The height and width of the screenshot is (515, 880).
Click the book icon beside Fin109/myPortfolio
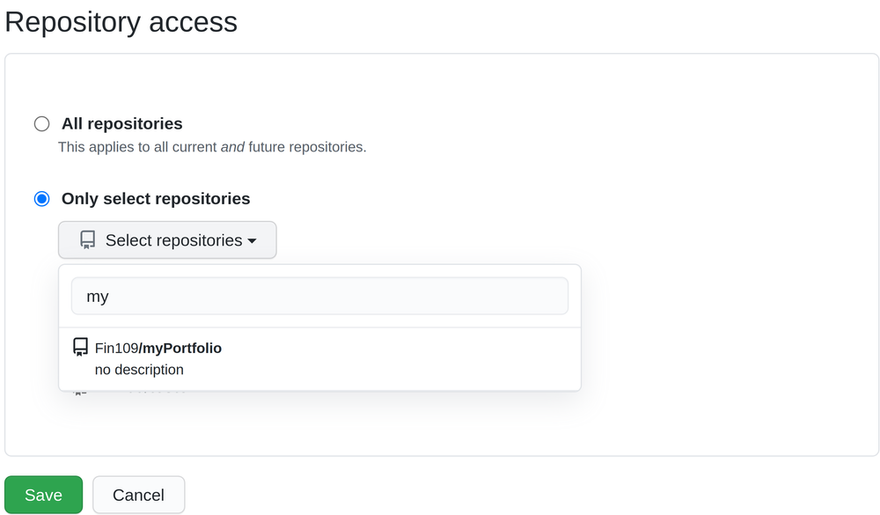(x=81, y=348)
